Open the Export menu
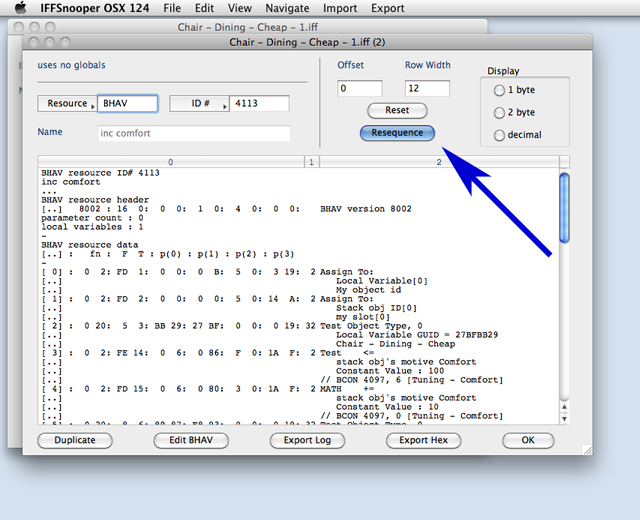640x520 pixels. point(388,8)
